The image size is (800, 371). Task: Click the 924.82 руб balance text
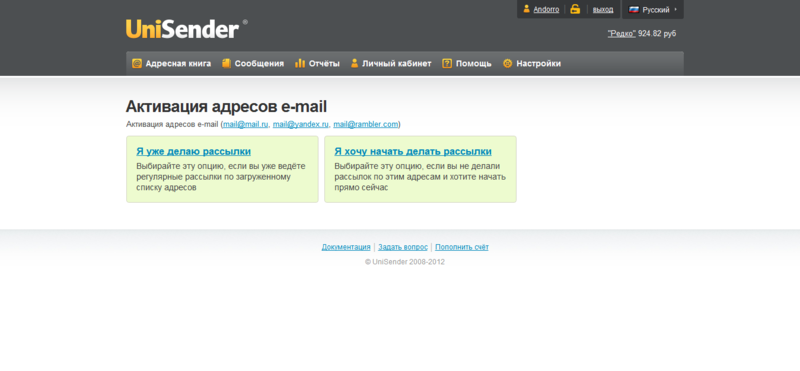657,33
